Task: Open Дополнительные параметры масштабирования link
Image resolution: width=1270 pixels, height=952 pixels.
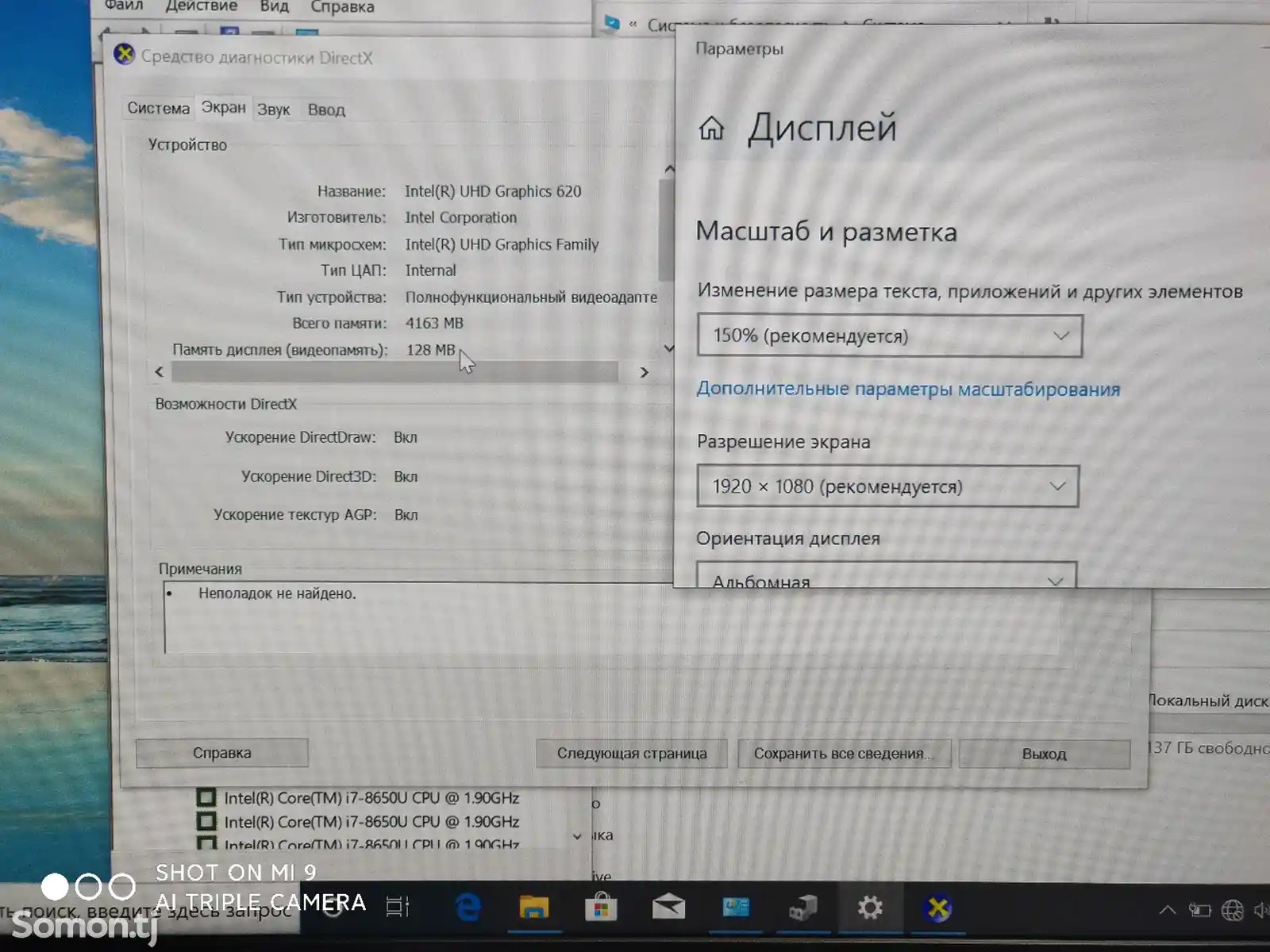Action: [x=908, y=390]
